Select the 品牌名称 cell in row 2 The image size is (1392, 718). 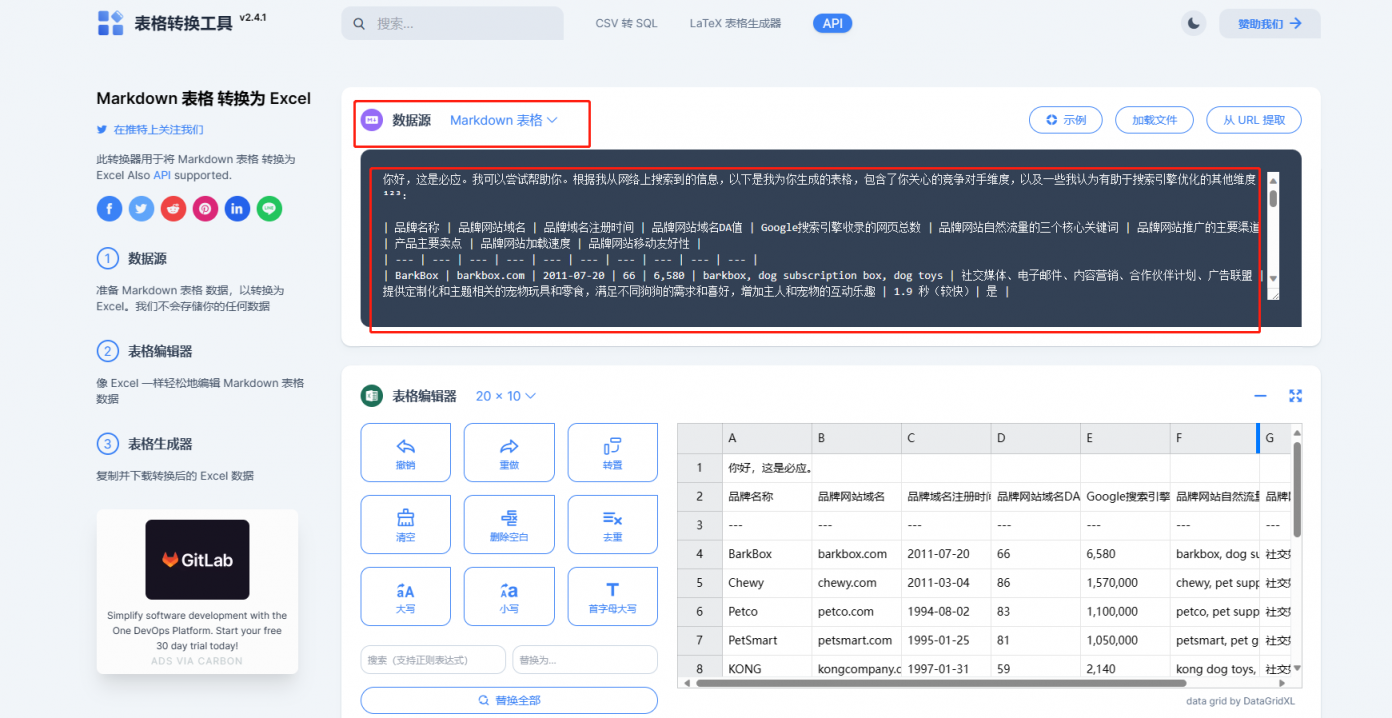[767, 496]
